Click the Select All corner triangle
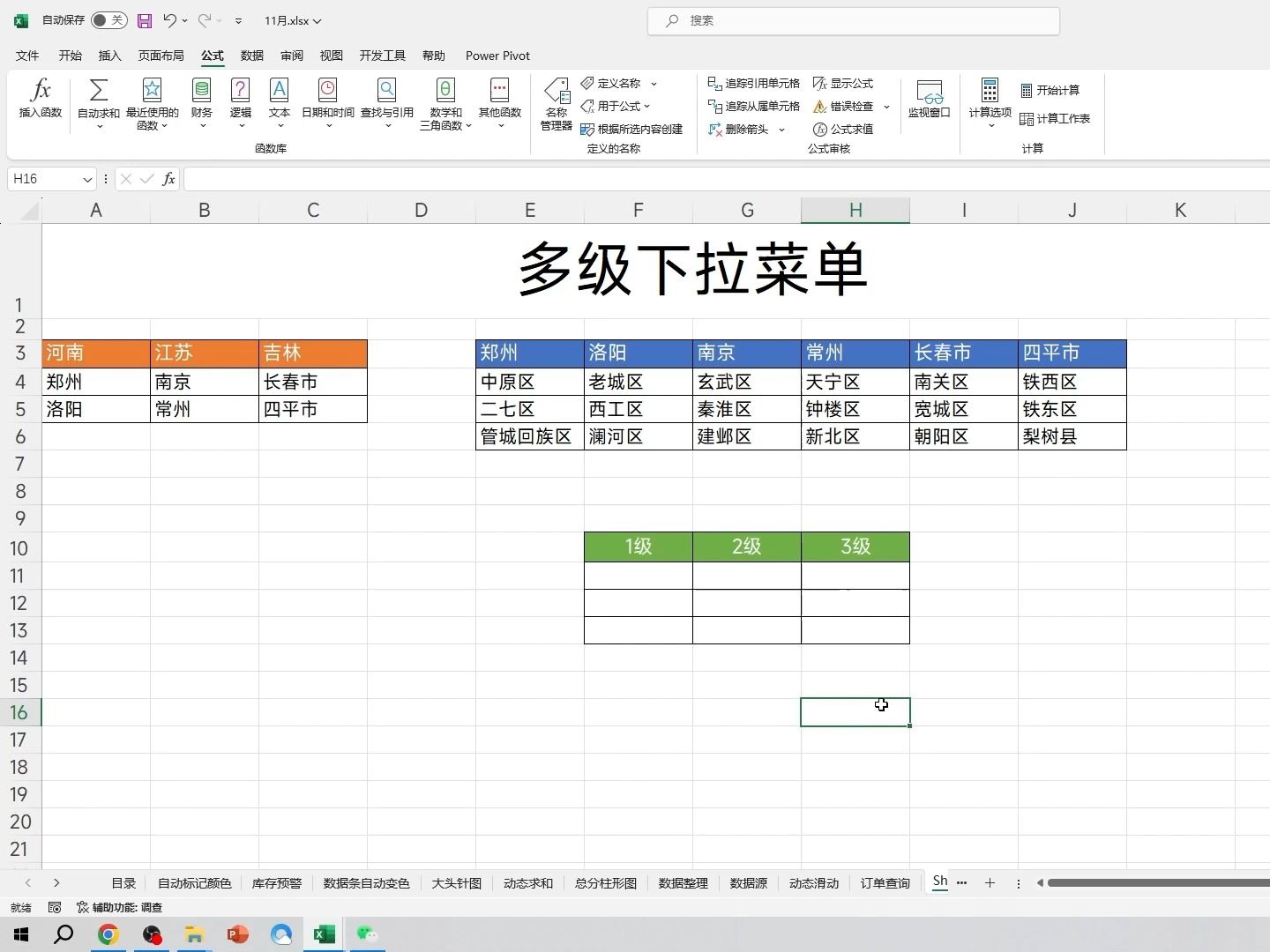The height and width of the screenshot is (952, 1270). click(x=29, y=211)
